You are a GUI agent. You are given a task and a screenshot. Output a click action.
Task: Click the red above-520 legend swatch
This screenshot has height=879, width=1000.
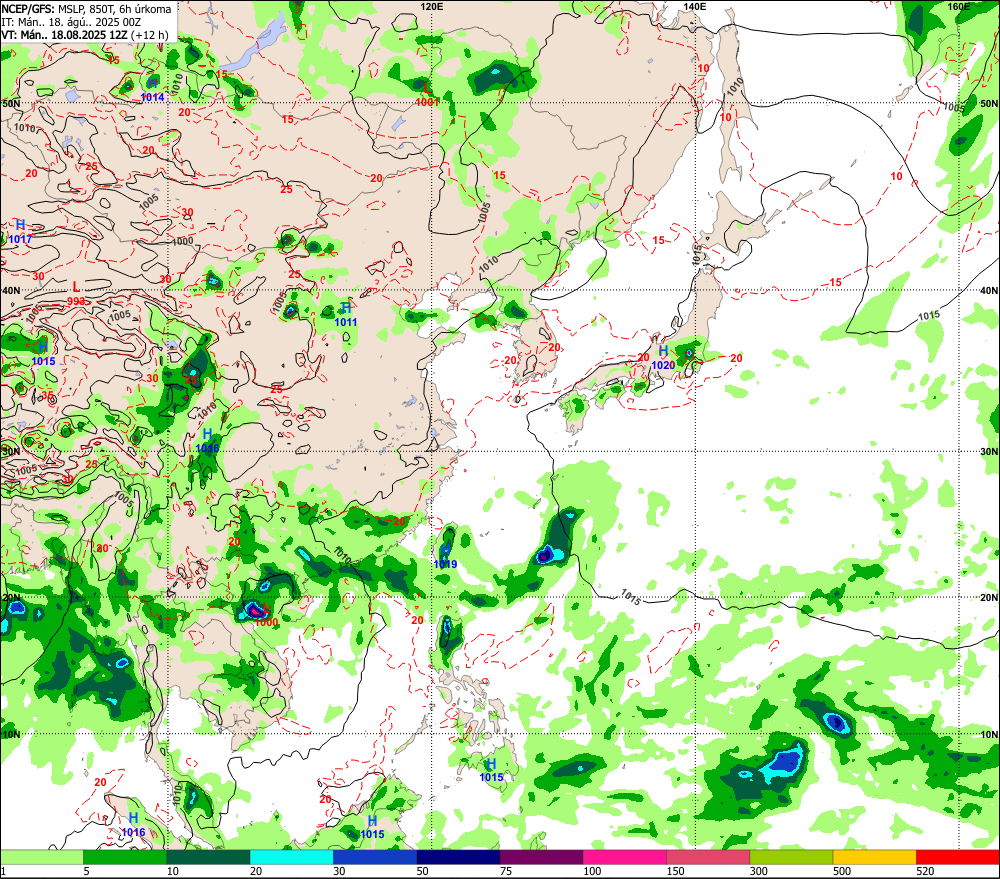click(x=958, y=857)
